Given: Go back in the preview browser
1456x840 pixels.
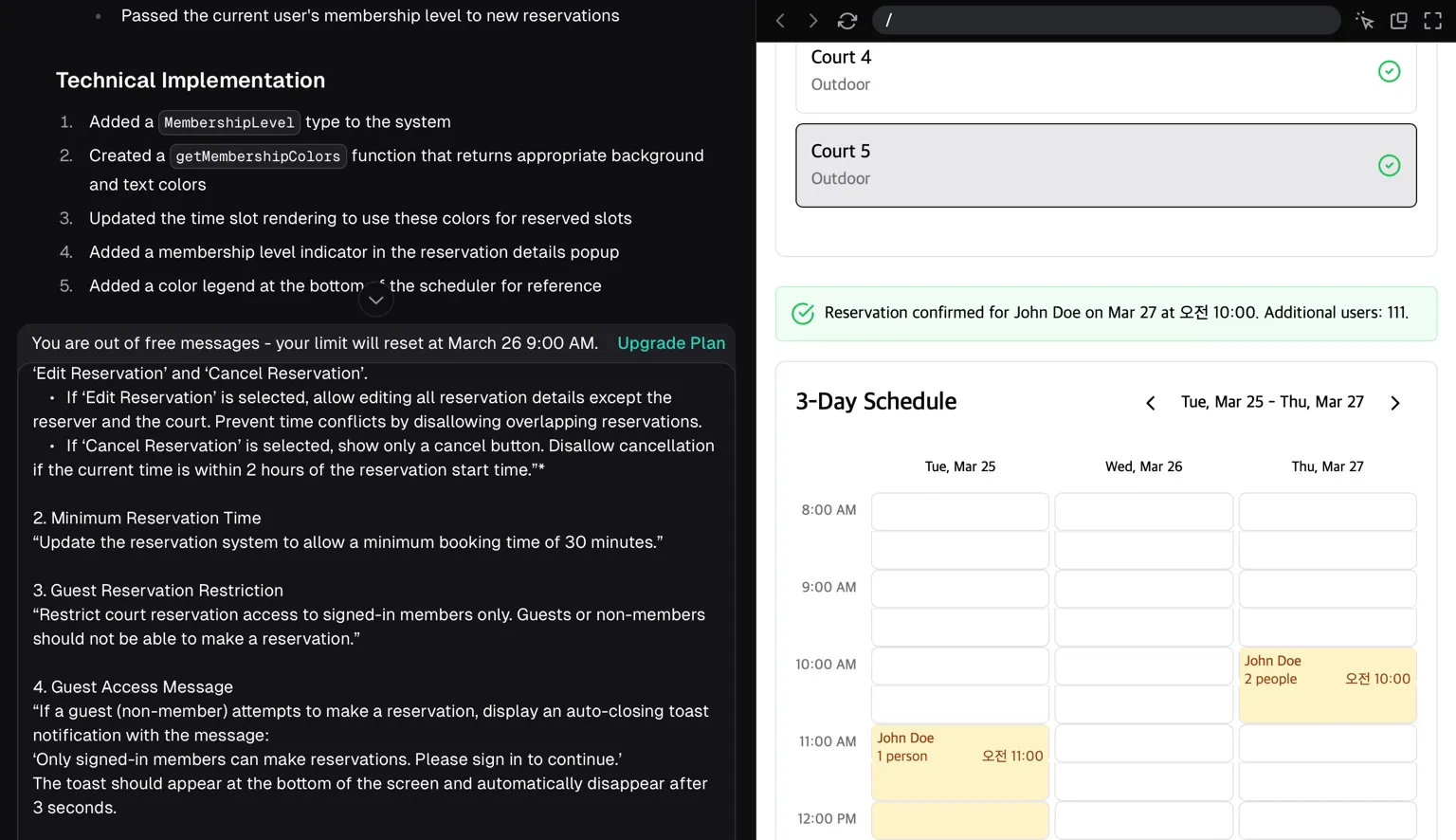Looking at the screenshot, I should (x=780, y=21).
